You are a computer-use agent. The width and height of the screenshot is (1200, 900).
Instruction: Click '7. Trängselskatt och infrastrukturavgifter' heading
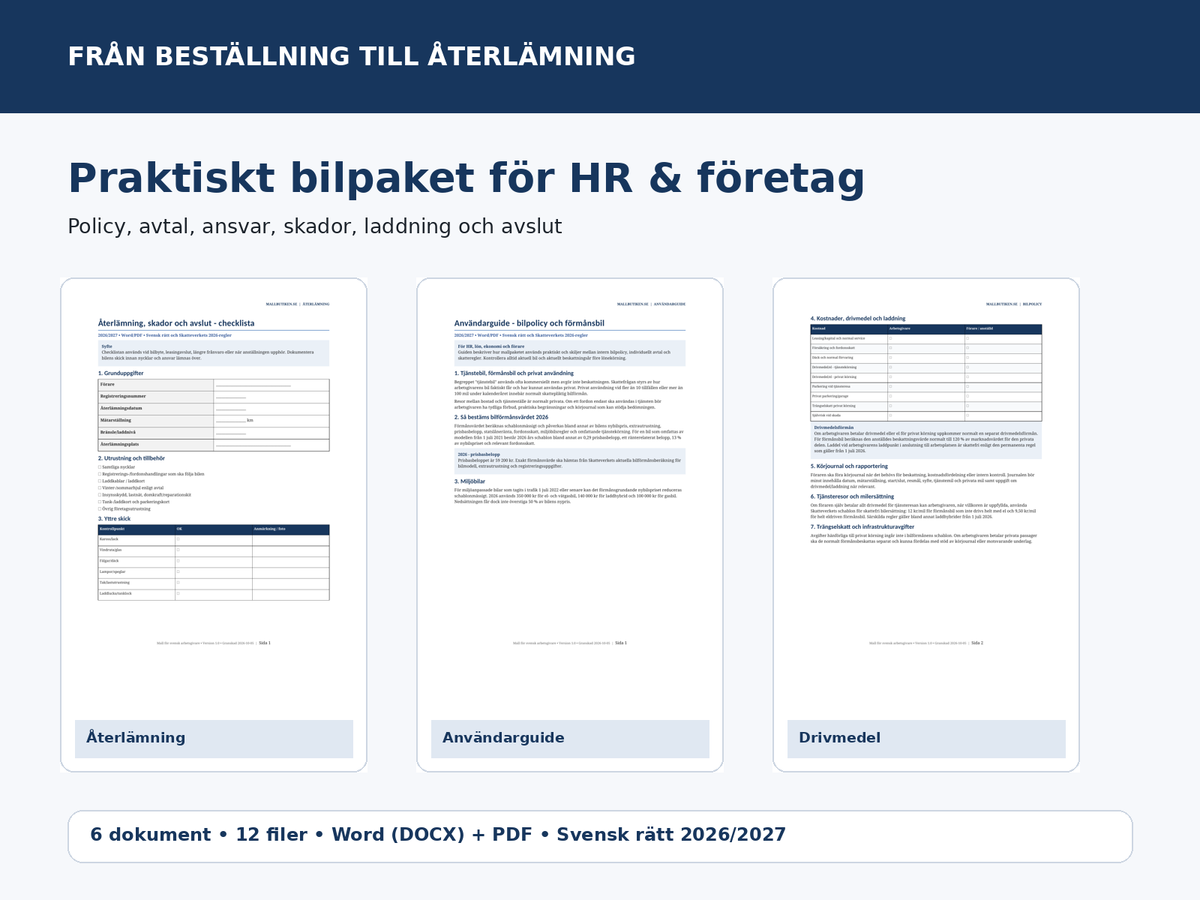pyautogui.click(x=862, y=527)
